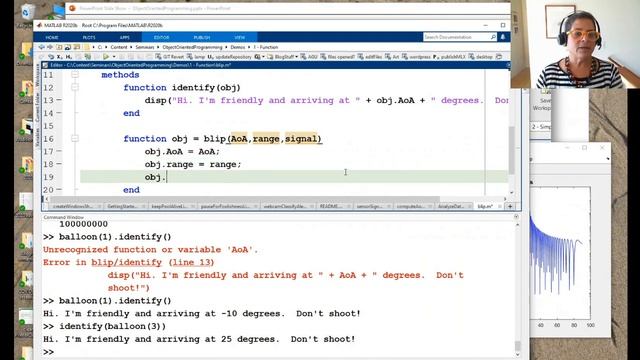The height and width of the screenshot is (360, 640).
Task: Switch to the AnalyzeDat... file tab
Action: 453,207
